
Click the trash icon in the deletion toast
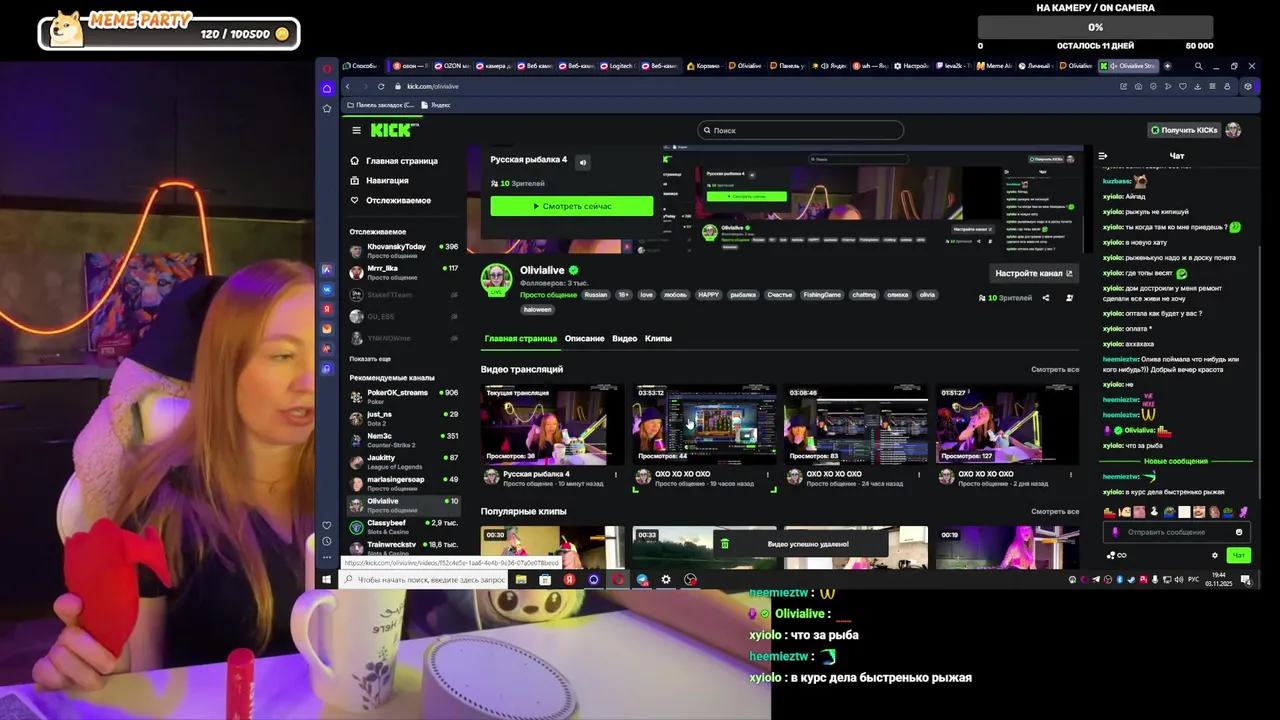pos(725,544)
